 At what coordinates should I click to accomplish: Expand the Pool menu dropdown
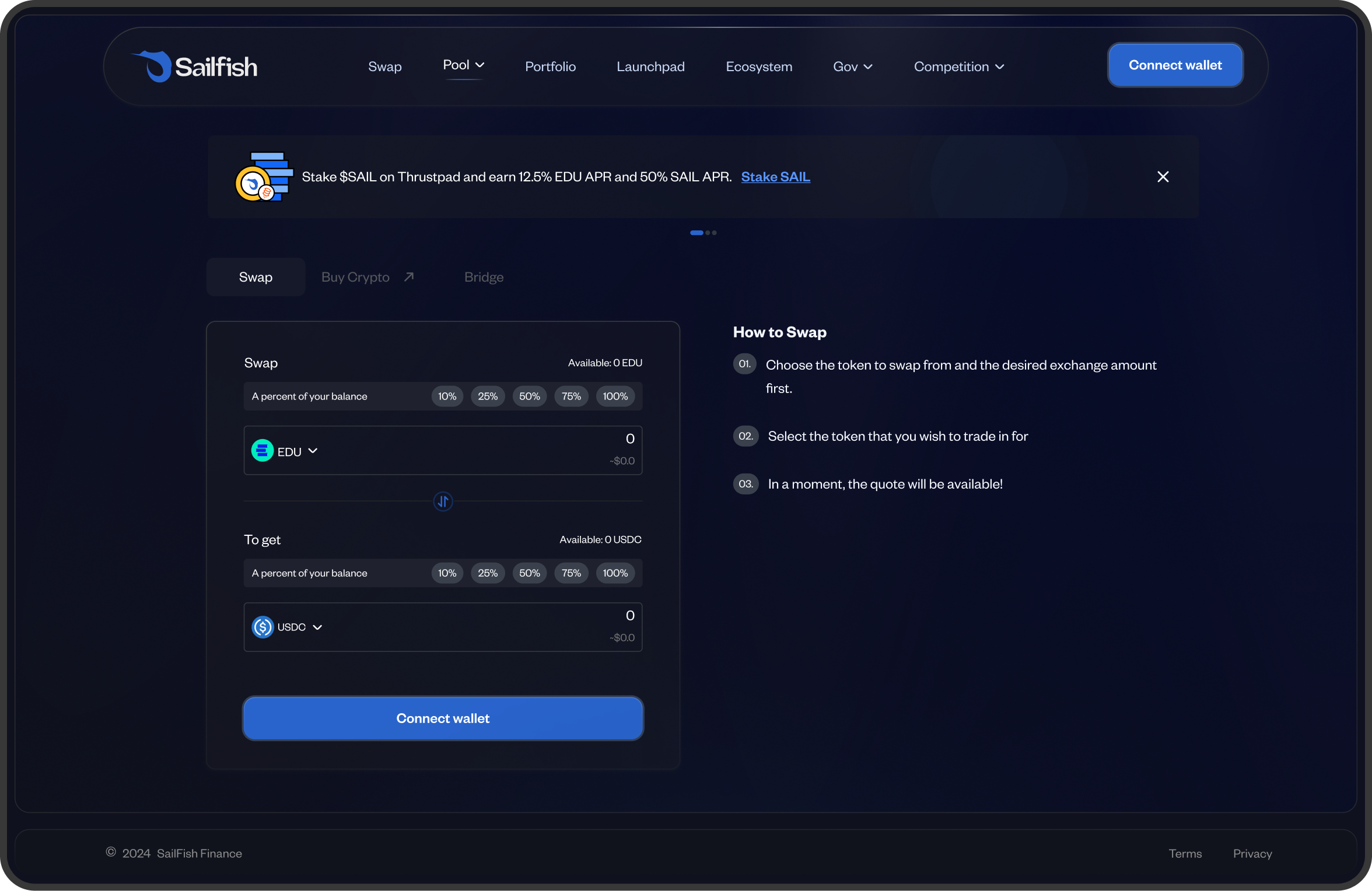tap(464, 65)
